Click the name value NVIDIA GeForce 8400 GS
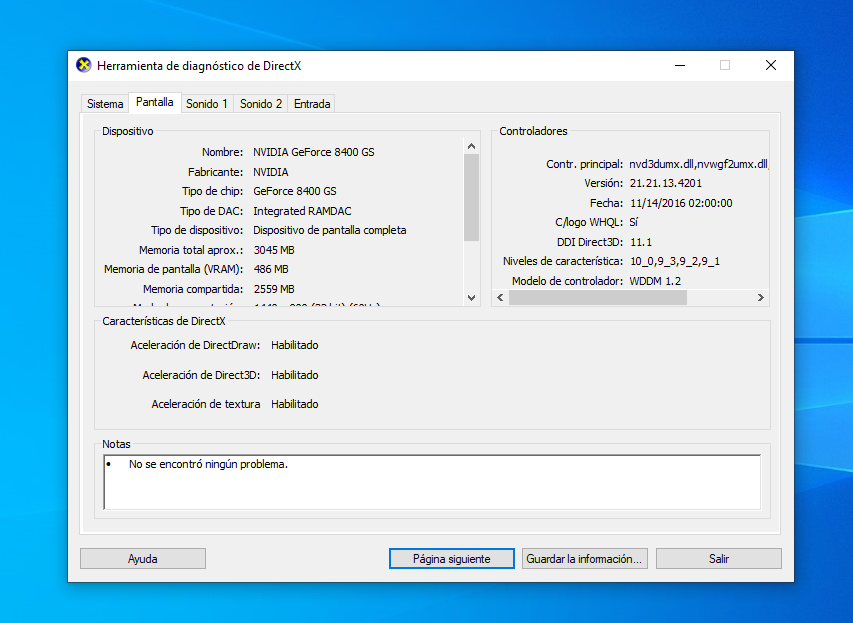This screenshot has width=853, height=623. (314, 152)
